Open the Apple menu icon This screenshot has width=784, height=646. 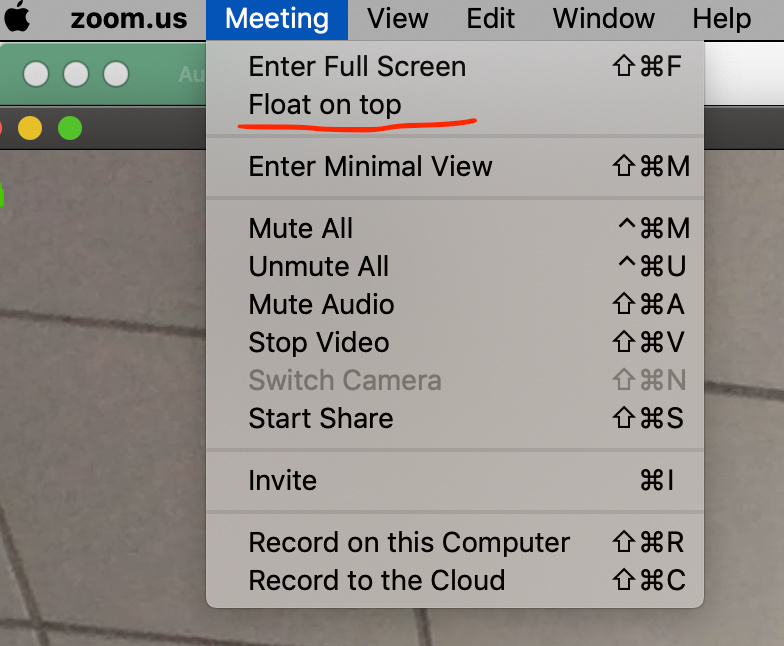[x=16, y=16]
